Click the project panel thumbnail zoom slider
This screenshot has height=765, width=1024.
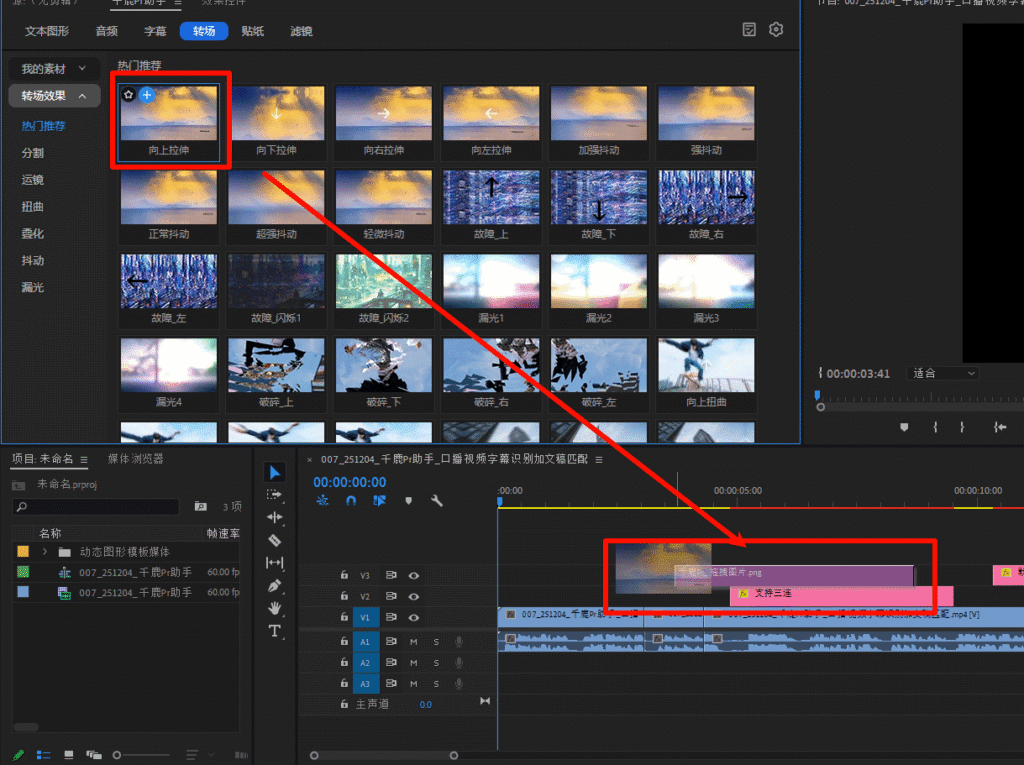pos(117,754)
